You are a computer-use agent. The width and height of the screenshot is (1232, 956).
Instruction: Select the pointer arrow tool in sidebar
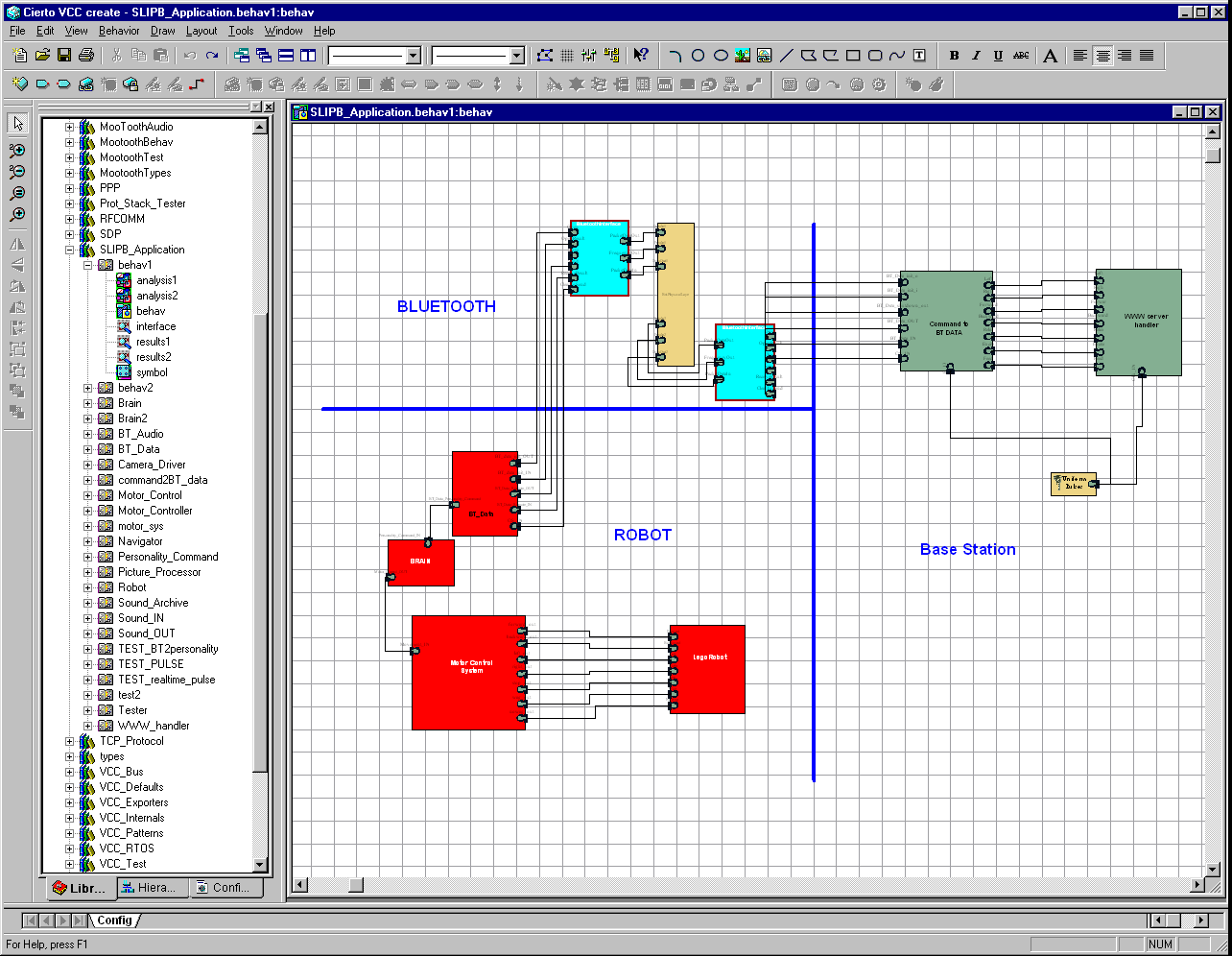point(17,124)
